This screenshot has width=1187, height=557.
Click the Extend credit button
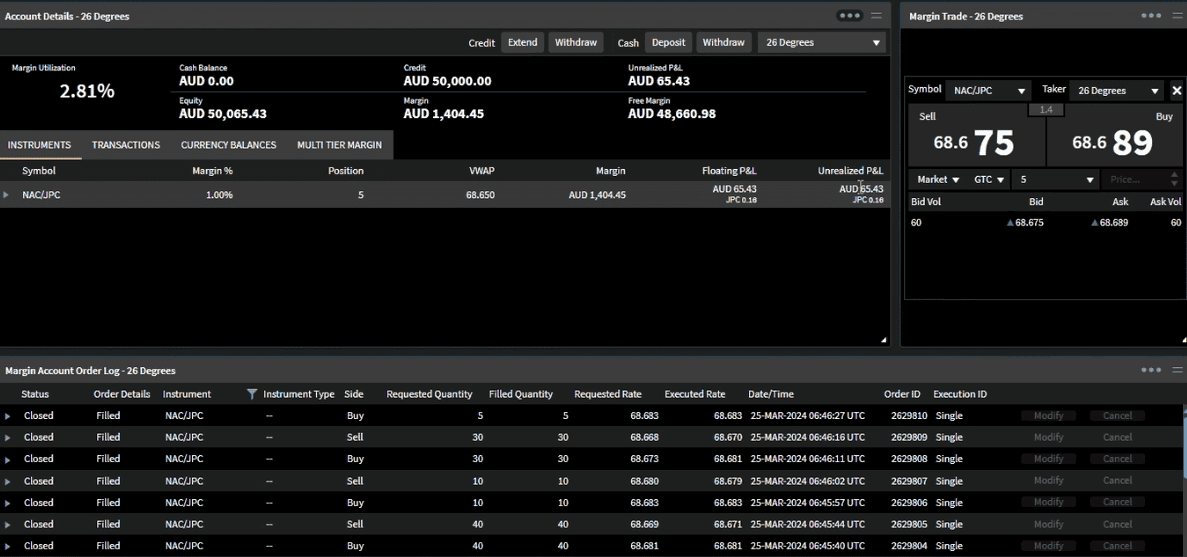click(522, 43)
